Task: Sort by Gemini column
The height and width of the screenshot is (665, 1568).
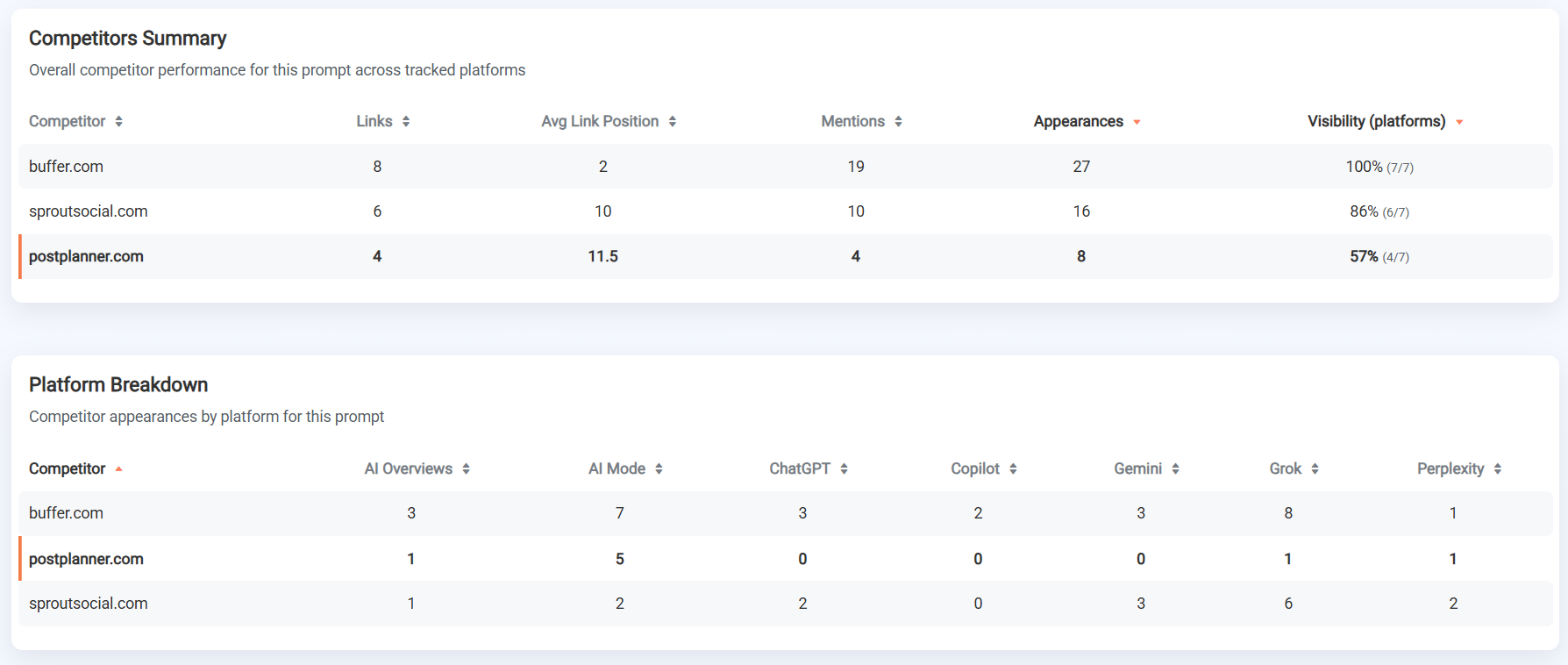Action: click(x=1146, y=468)
